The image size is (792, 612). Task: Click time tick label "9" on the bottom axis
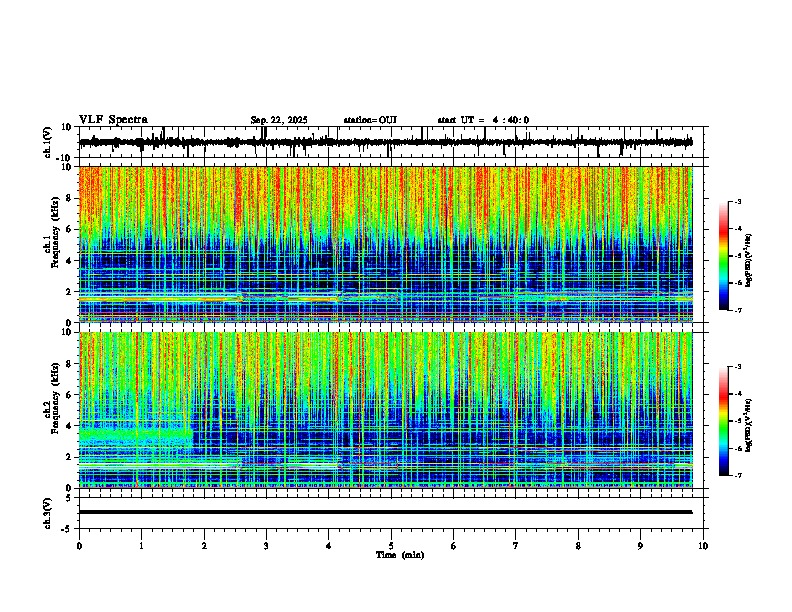(x=640, y=546)
